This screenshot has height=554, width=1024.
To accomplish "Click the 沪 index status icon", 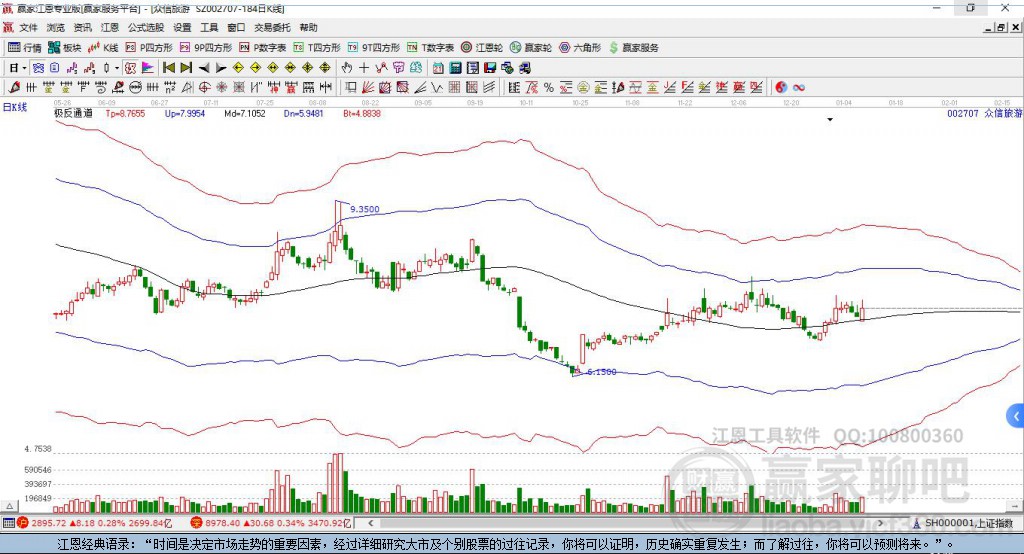I will point(23,523).
